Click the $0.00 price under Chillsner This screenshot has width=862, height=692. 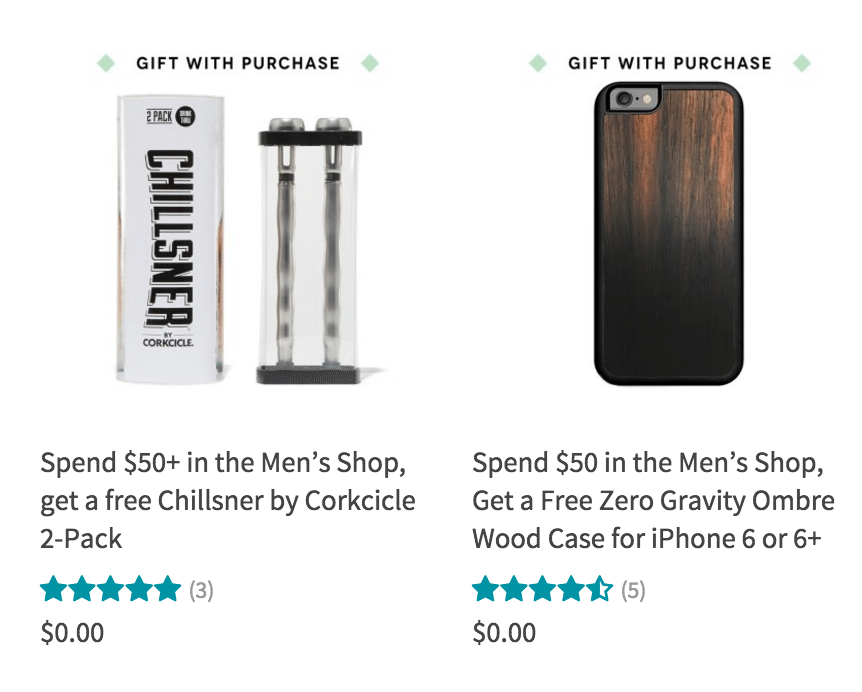(72, 633)
